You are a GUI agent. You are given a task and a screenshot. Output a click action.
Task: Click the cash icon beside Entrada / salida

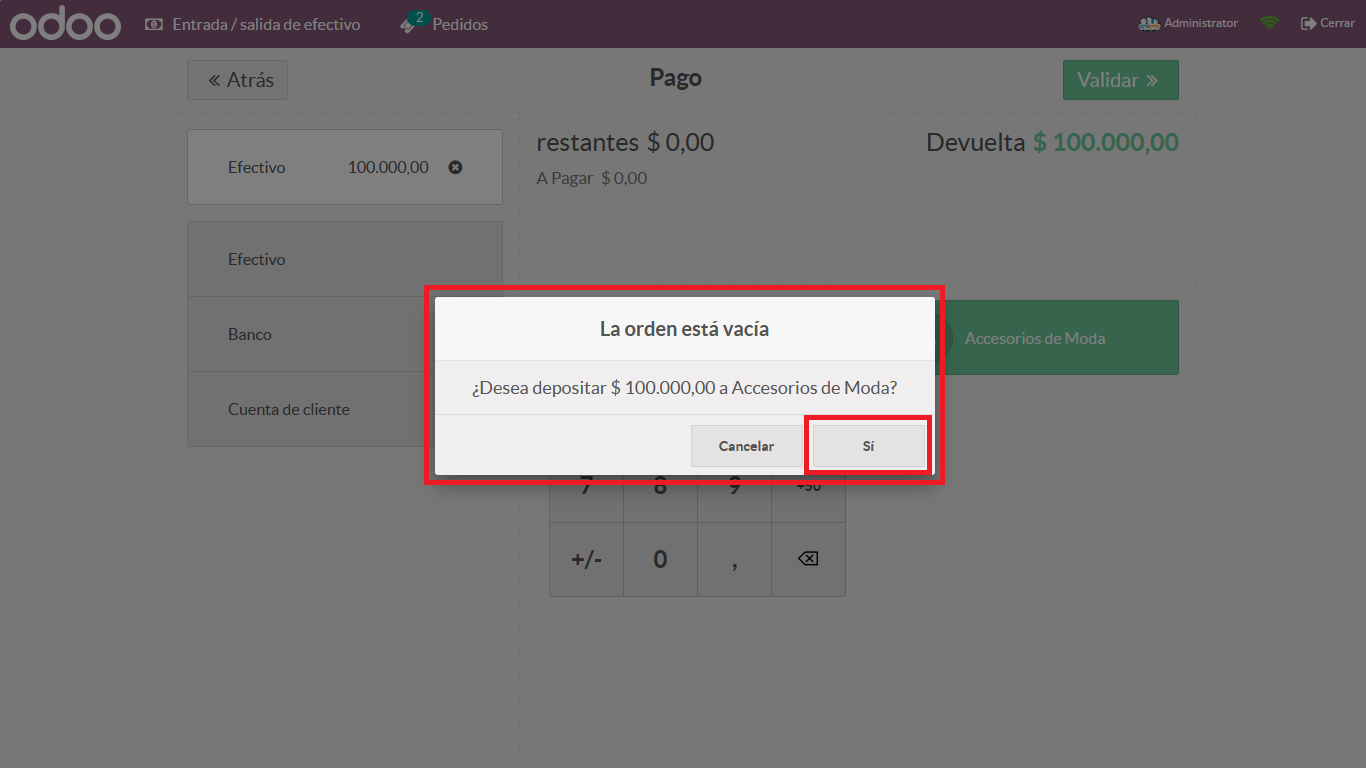154,24
